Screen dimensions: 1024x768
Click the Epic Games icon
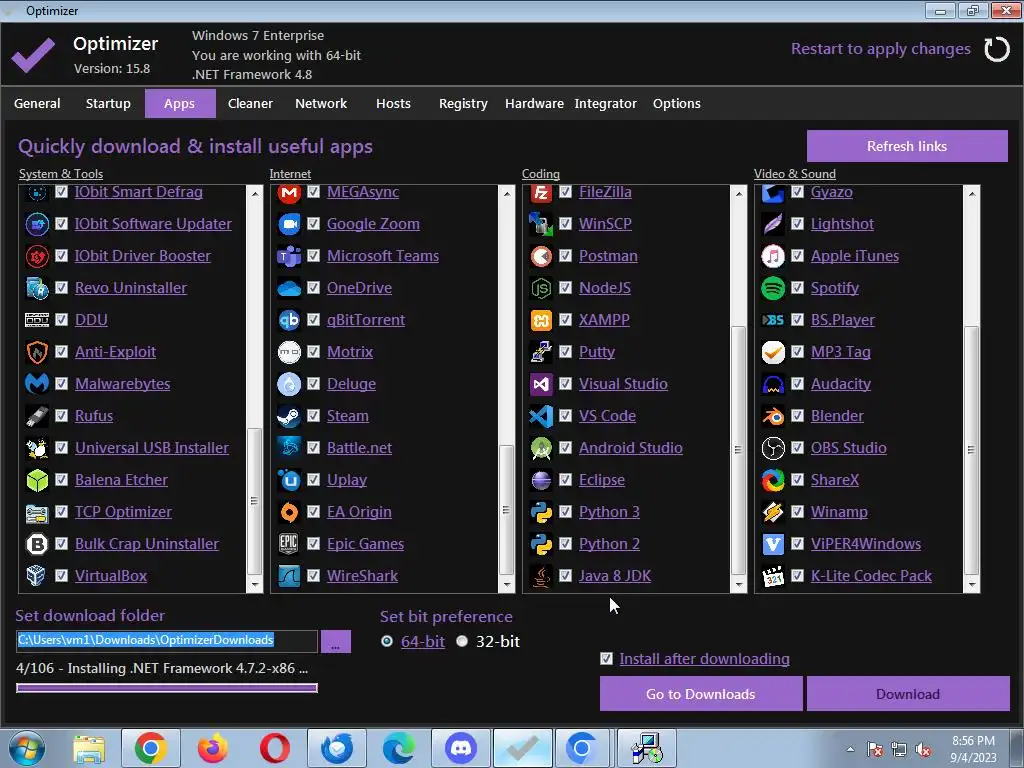point(289,543)
